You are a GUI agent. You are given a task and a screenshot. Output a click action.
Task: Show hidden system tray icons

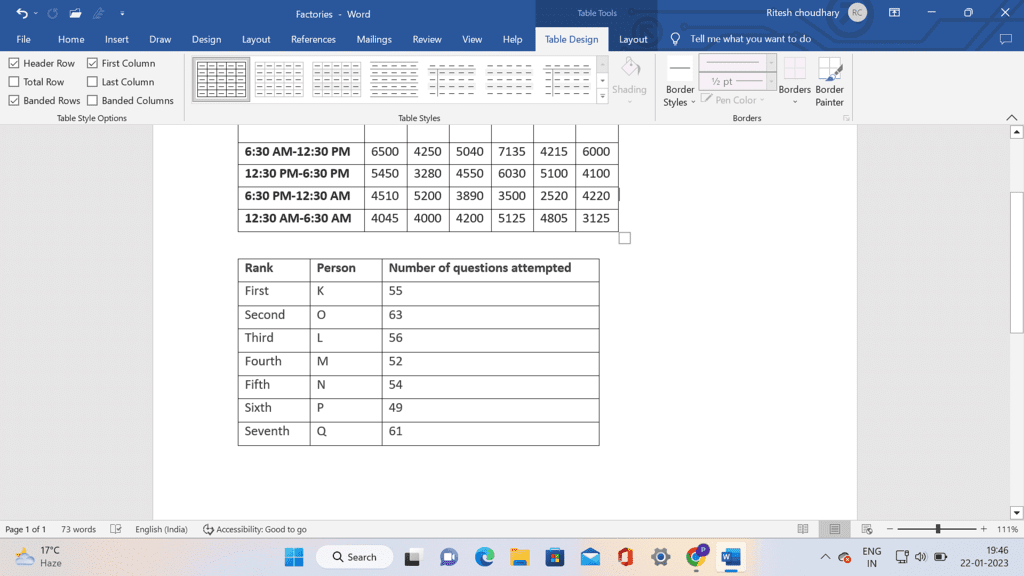(x=825, y=557)
